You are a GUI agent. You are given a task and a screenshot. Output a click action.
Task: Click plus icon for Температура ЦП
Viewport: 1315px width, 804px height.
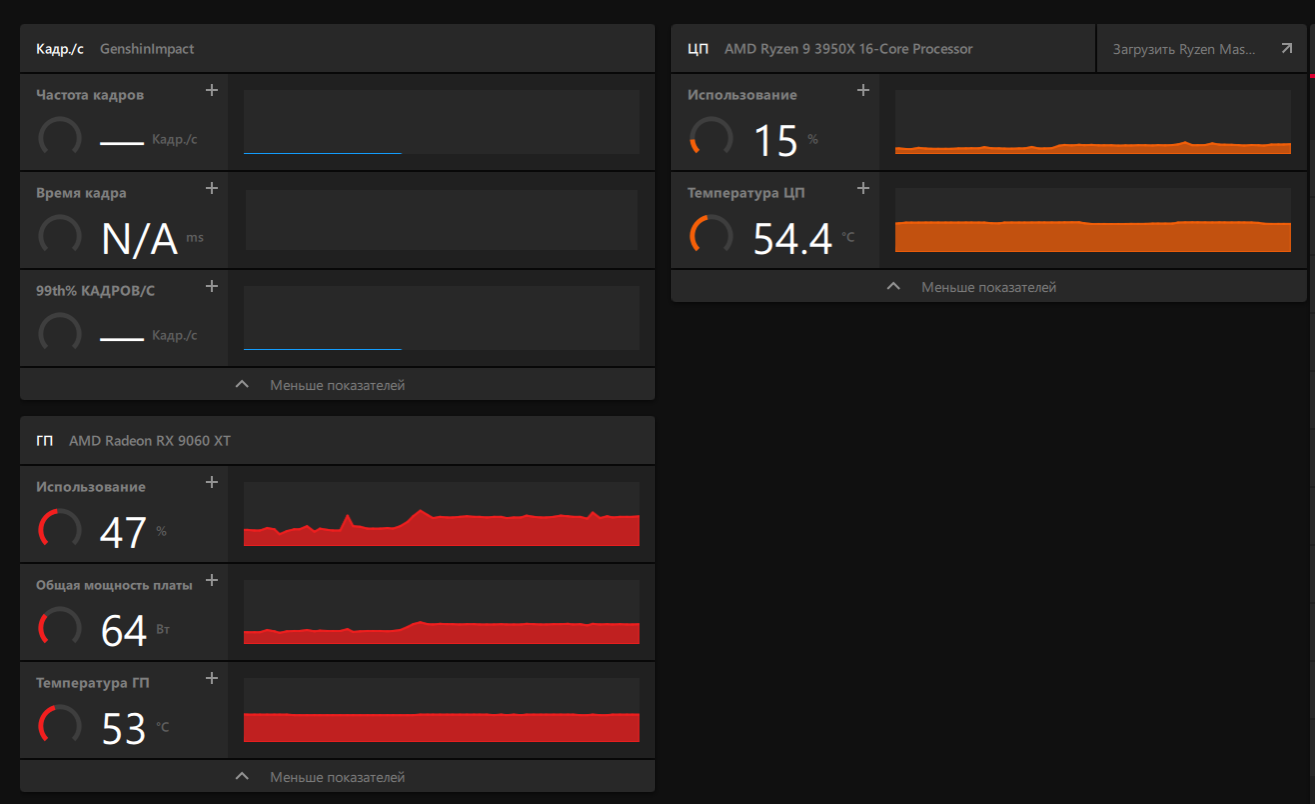(864, 188)
